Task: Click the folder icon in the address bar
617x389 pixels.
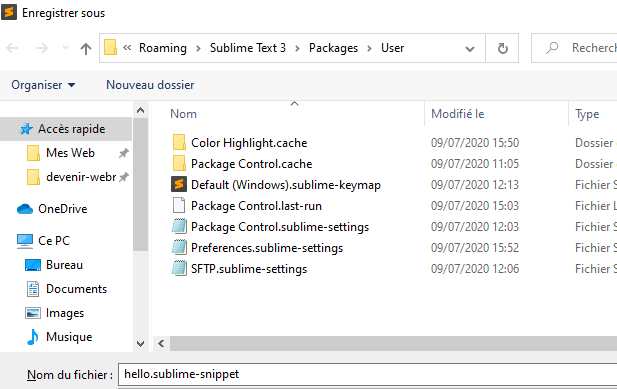Action: 110,48
